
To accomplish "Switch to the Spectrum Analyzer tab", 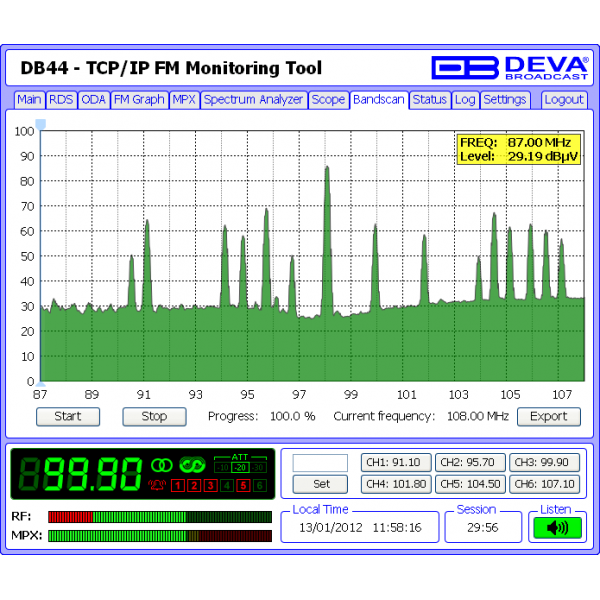I will [x=254, y=100].
